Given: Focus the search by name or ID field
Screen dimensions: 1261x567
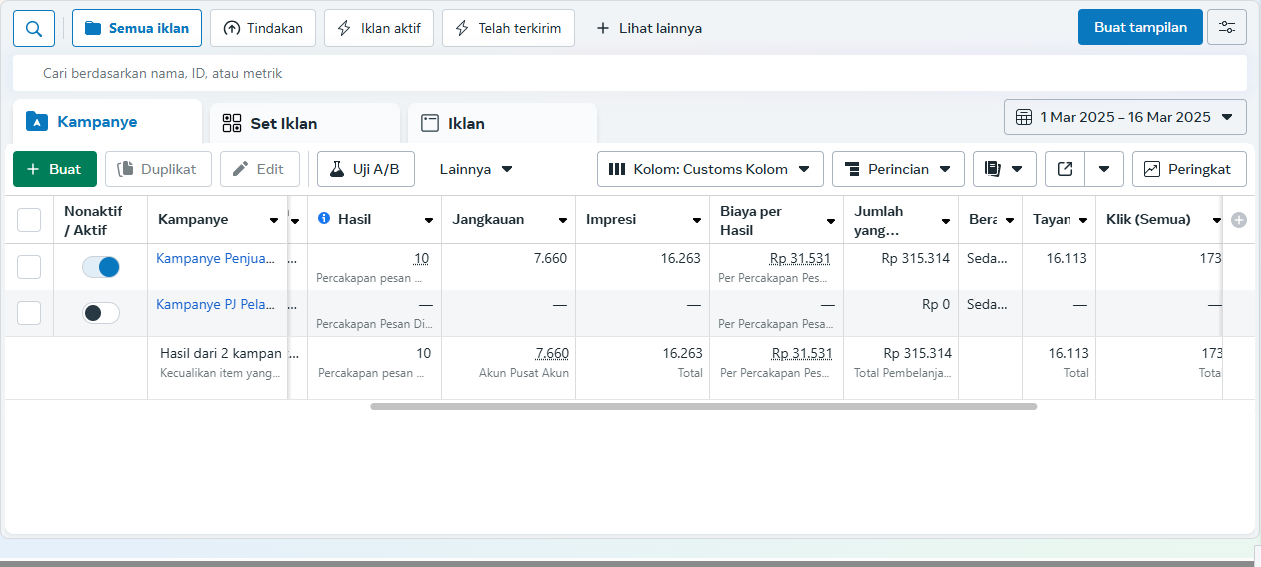Looking at the screenshot, I should [630, 73].
